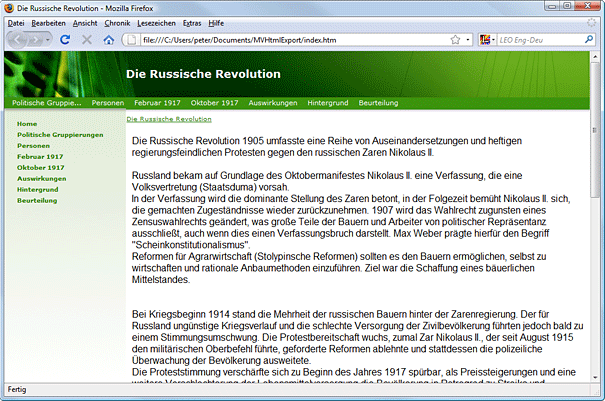605x401 pixels.
Task: Open the Bearbeiten menu
Action: click(49, 23)
